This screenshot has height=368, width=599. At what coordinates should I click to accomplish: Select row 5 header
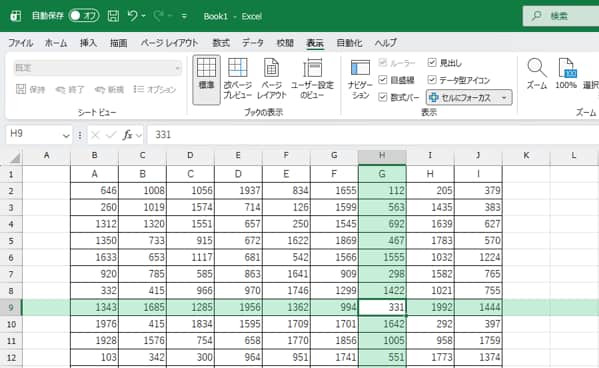[11, 241]
